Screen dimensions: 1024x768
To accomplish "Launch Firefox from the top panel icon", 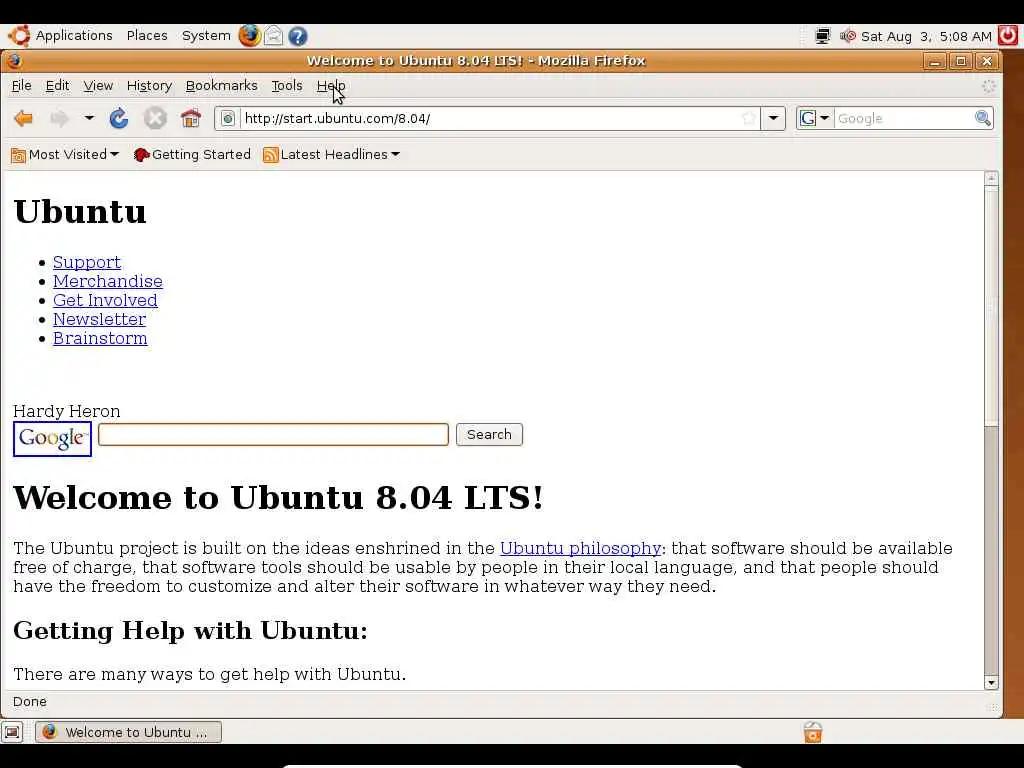I will [x=249, y=36].
